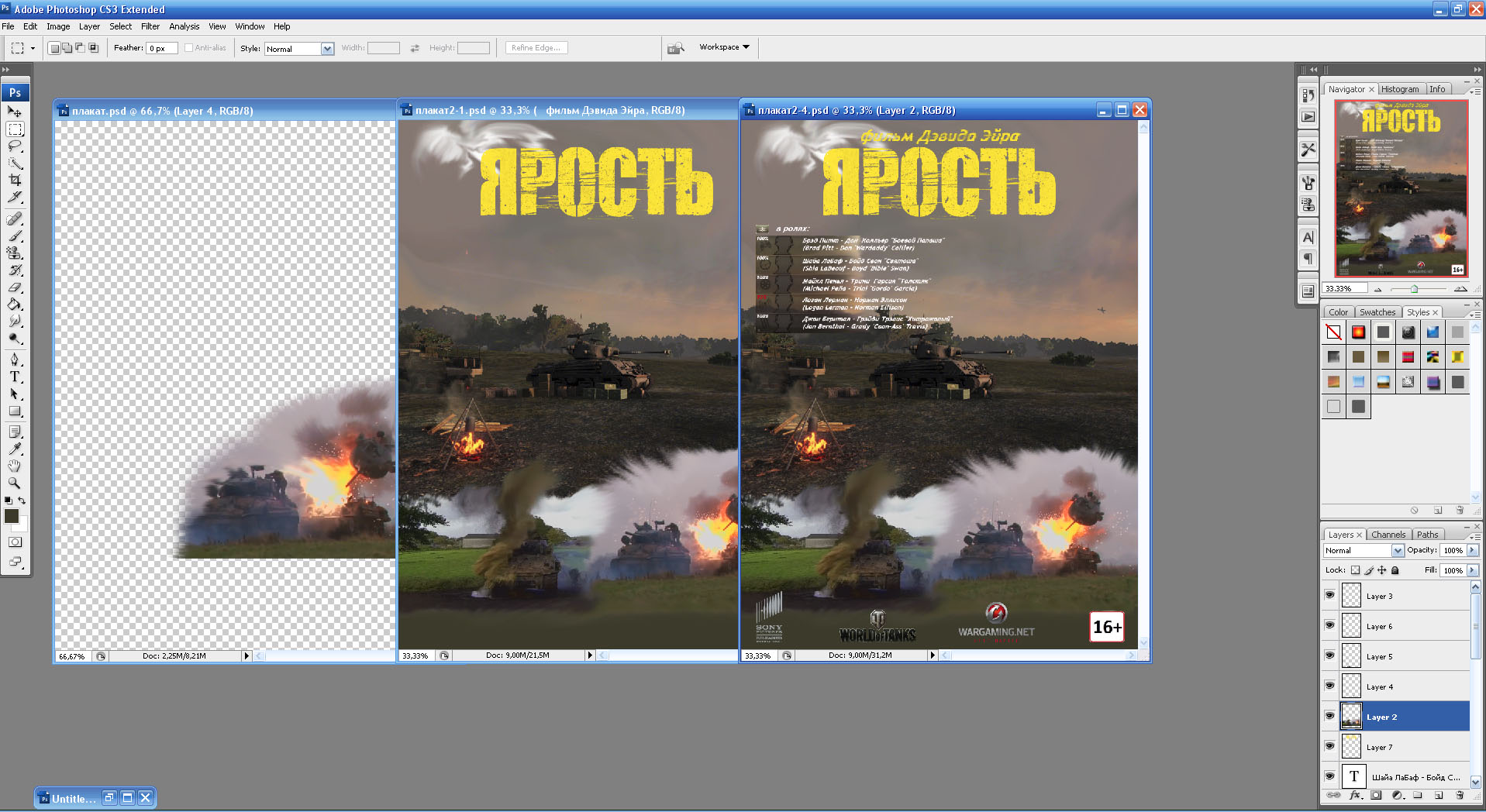Image resolution: width=1486 pixels, height=812 pixels.
Task: Click the Navigator zoom slider
Action: pos(1414,289)
